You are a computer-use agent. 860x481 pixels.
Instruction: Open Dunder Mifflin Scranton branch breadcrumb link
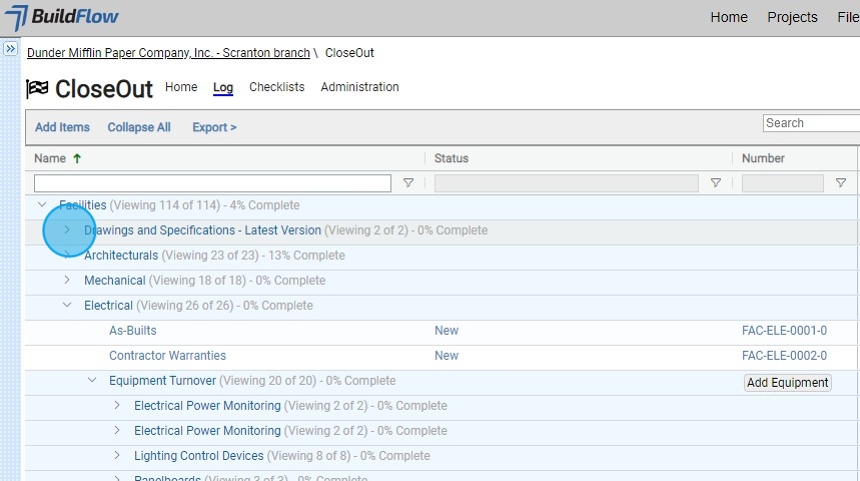168,53
